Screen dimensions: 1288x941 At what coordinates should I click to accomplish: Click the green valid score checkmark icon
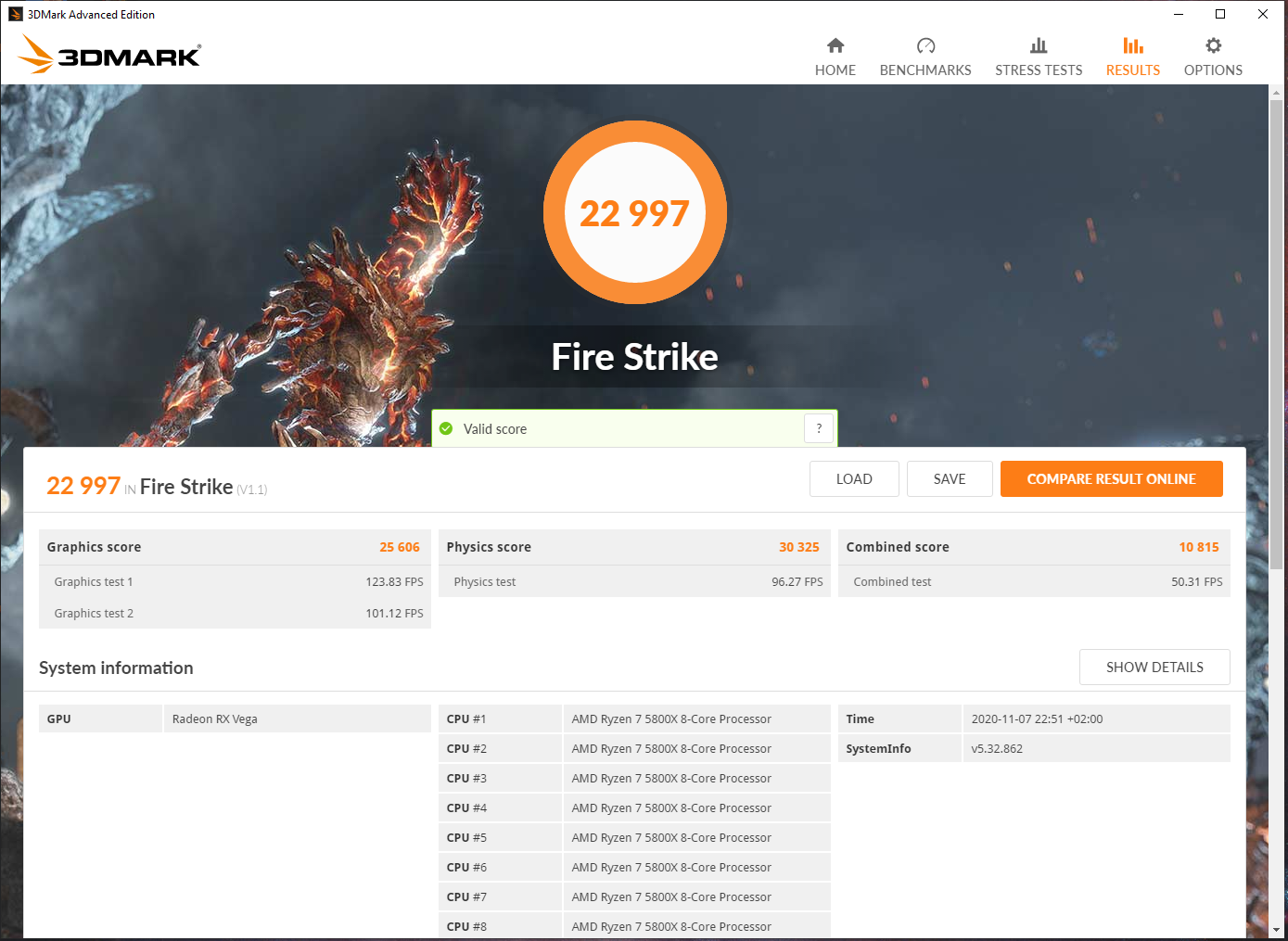[x=446, y=428]
